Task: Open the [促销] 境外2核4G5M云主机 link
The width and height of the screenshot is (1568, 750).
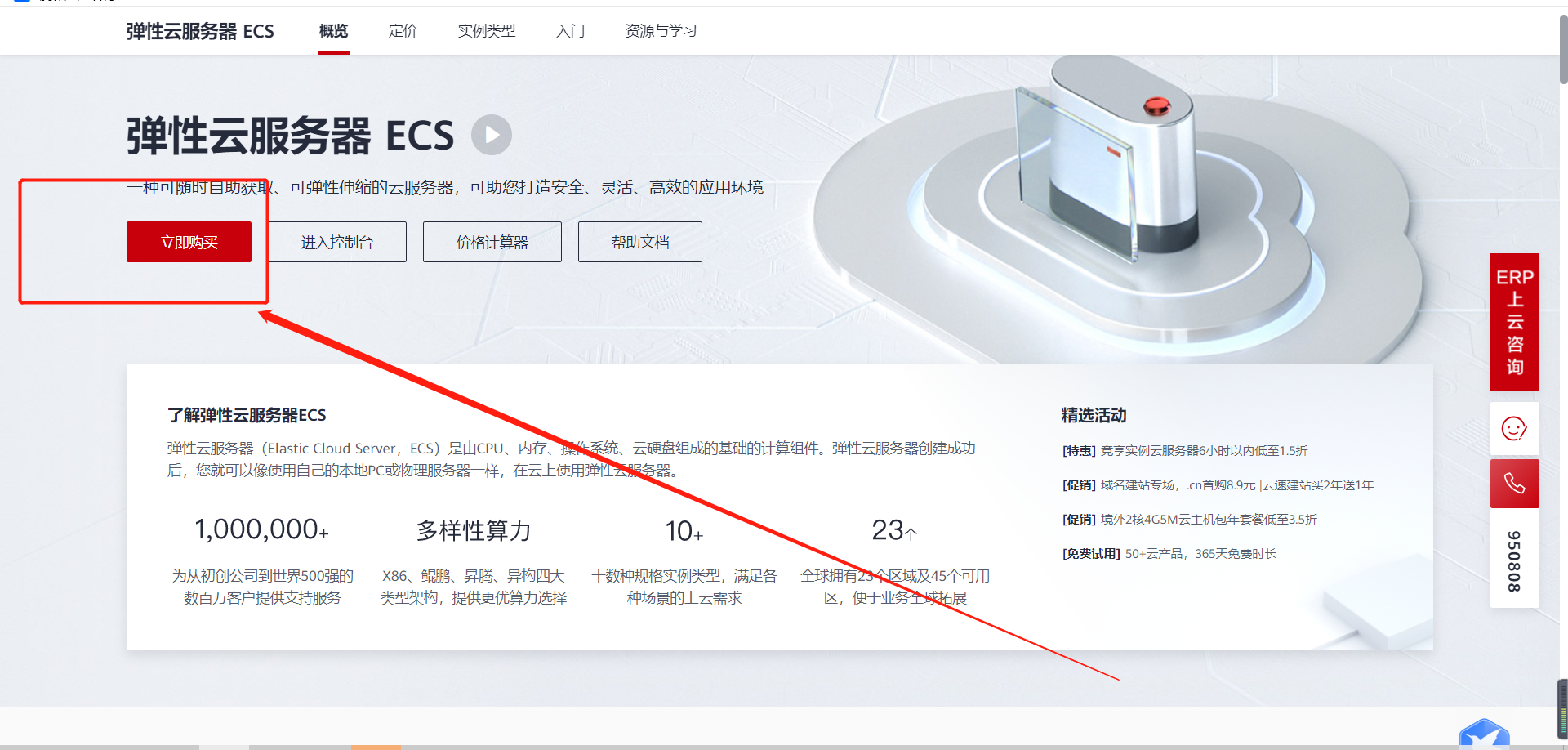Action: point(1190,520)
